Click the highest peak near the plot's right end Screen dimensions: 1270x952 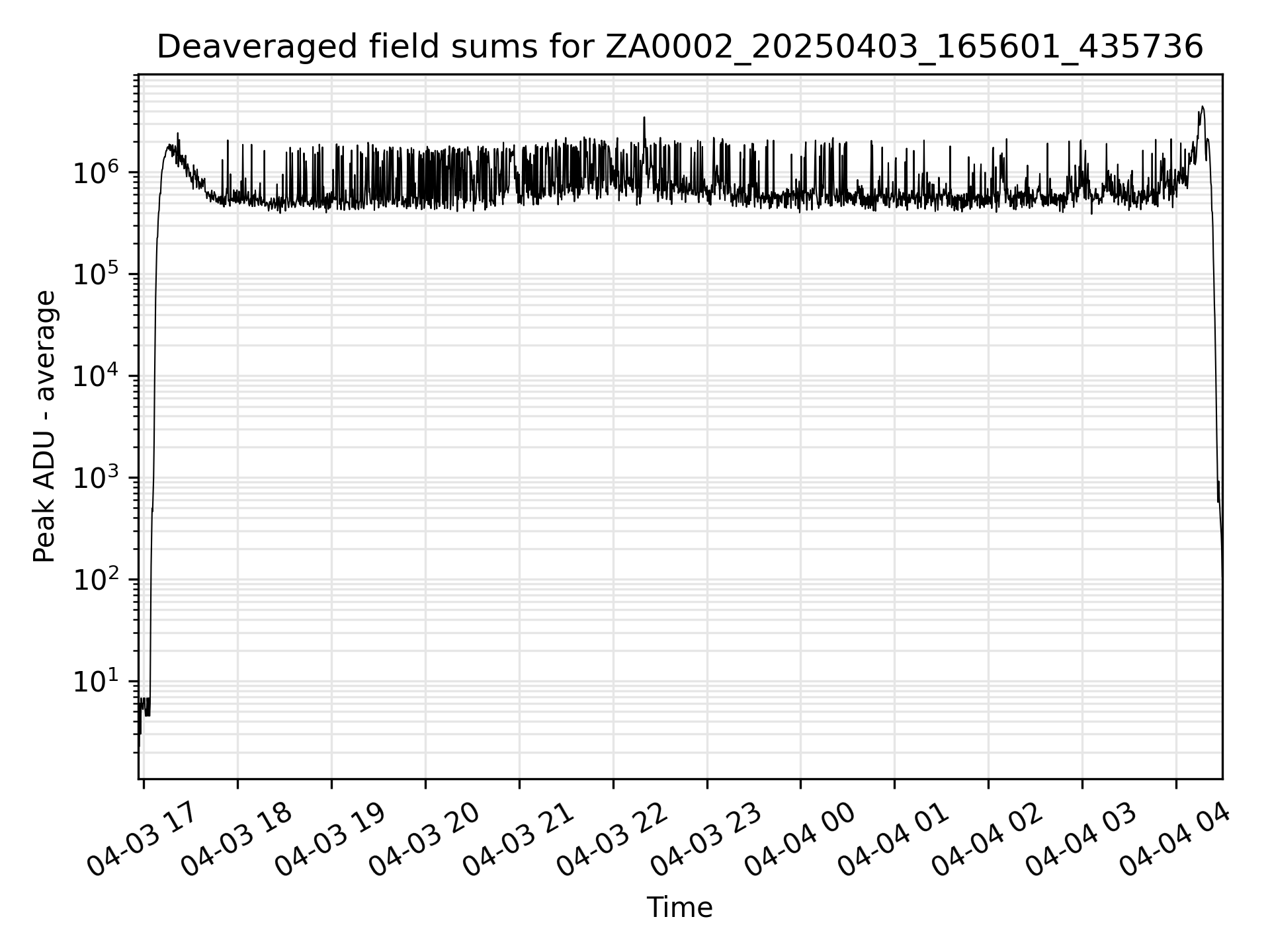pyautogui.click(x=1203, y=107)
